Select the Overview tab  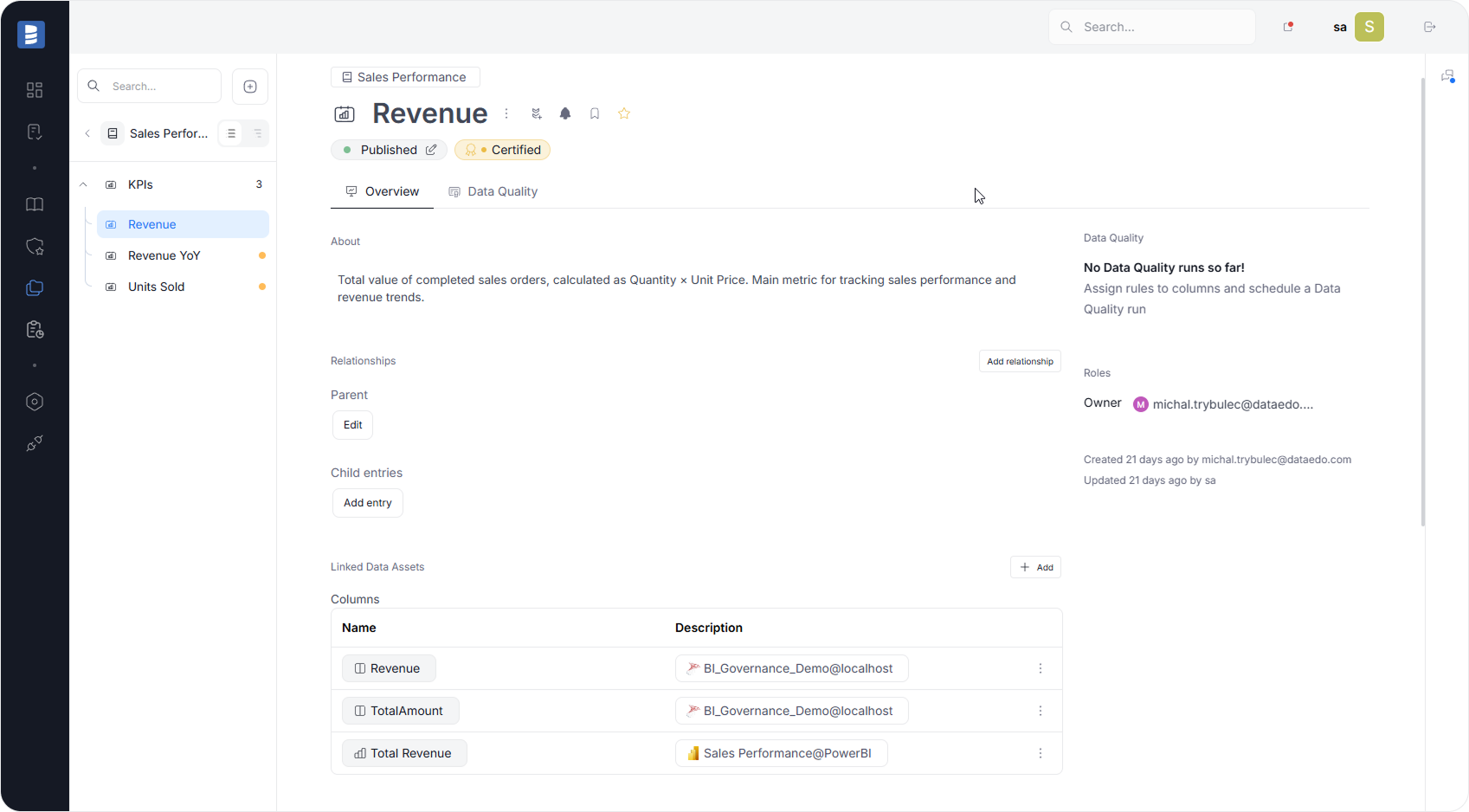point(382,191)
